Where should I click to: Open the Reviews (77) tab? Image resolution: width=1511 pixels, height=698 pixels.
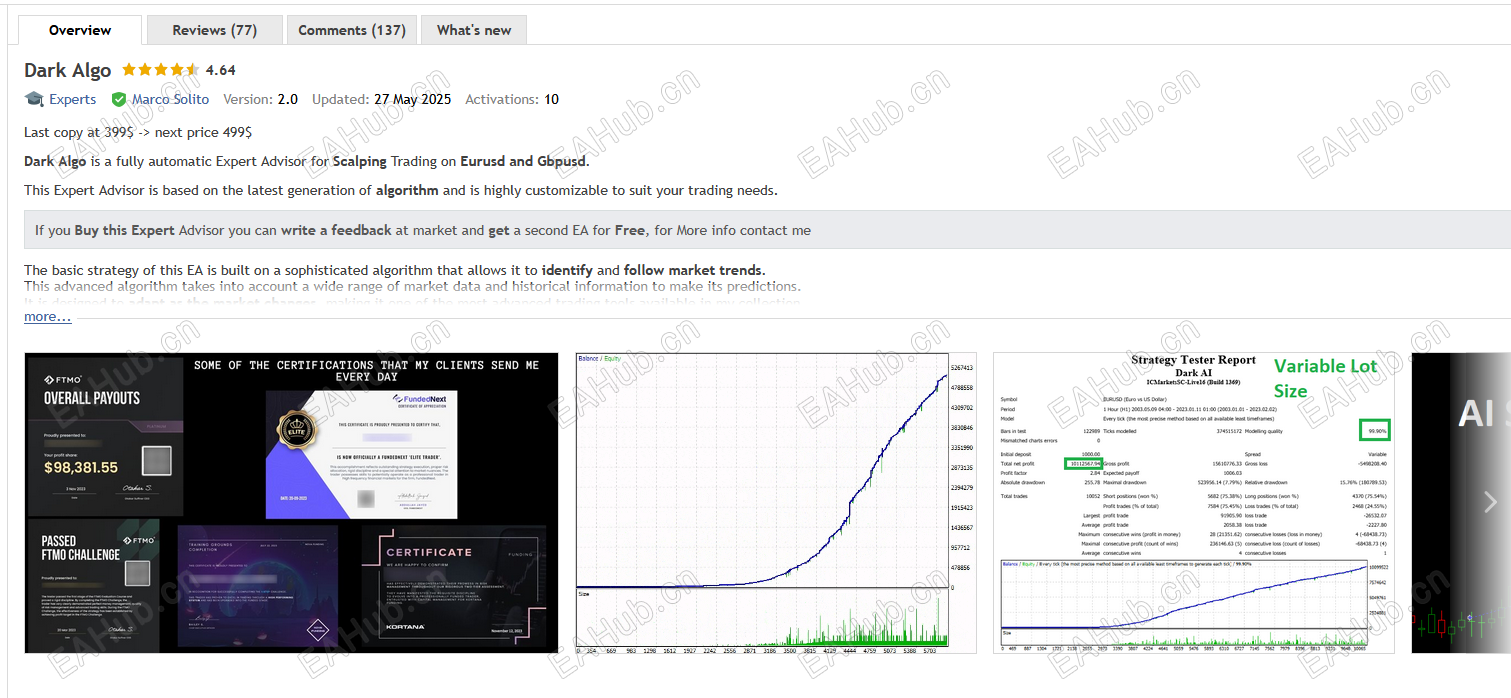(214, 30)
